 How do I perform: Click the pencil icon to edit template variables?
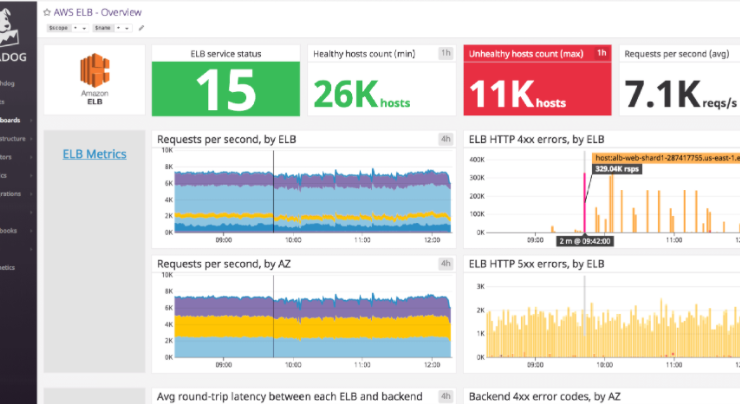(141, 28)
